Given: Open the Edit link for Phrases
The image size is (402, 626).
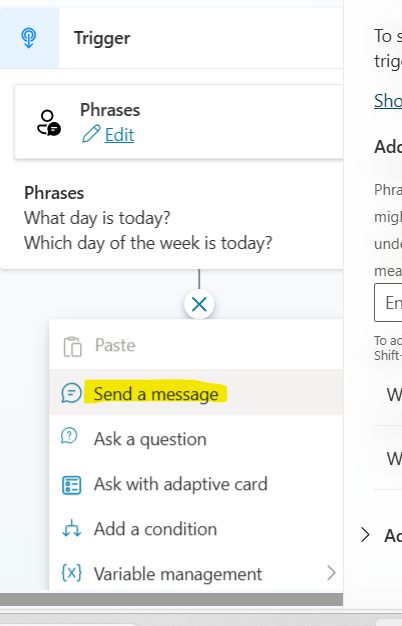Looking at the screenshot, I should tap(119, 135).
